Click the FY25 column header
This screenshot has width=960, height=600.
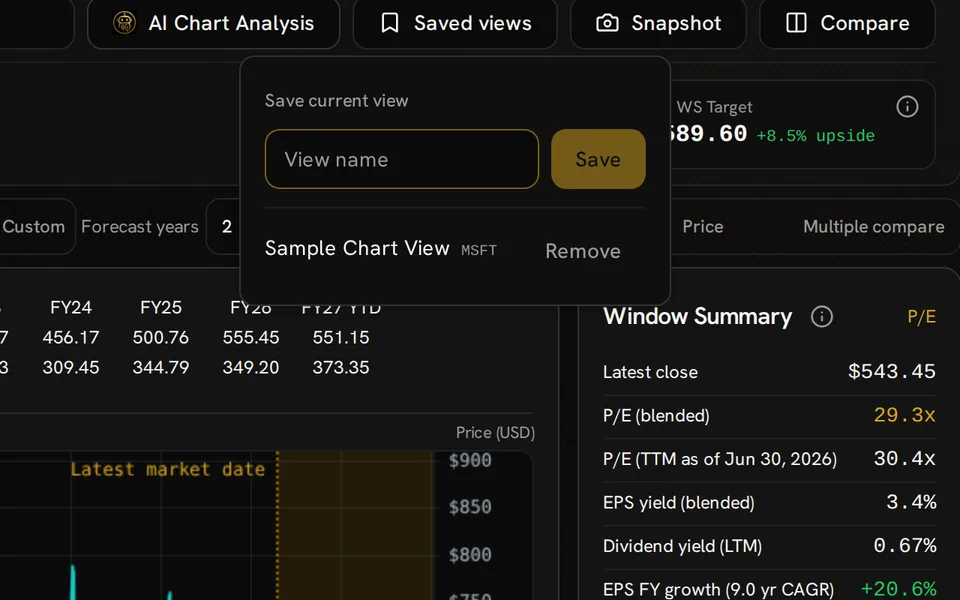161,307
